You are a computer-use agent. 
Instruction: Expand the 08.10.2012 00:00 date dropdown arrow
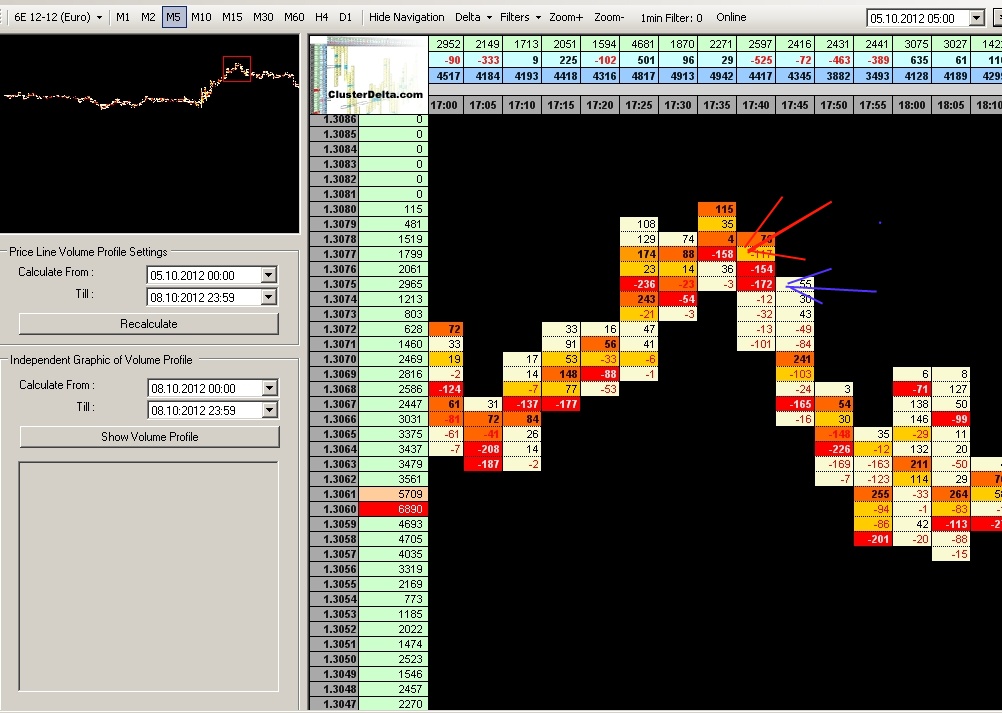click(x=270, y=388)
